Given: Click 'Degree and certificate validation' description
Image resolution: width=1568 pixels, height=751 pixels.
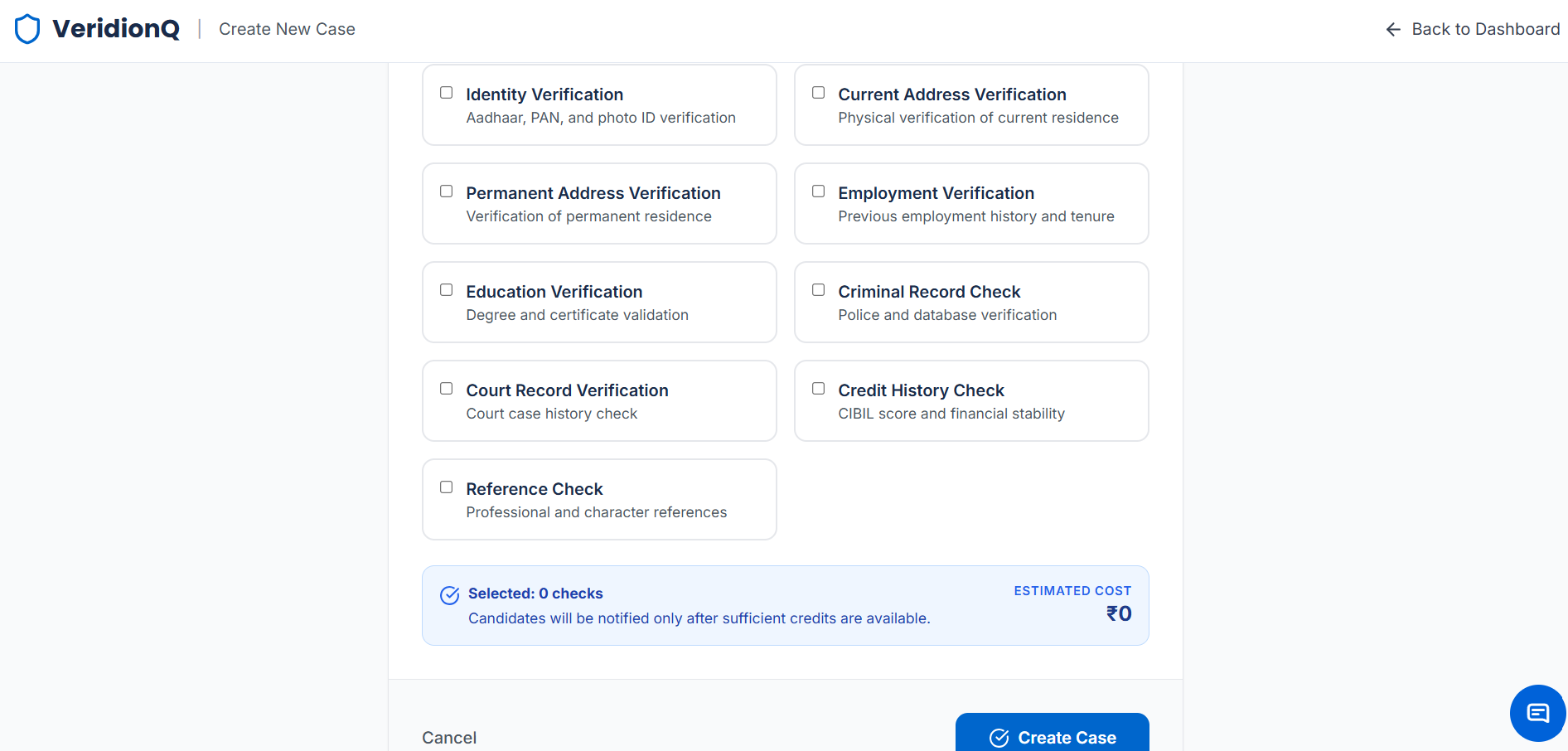Looking at the screenshot, I should (x=577, y=315).
